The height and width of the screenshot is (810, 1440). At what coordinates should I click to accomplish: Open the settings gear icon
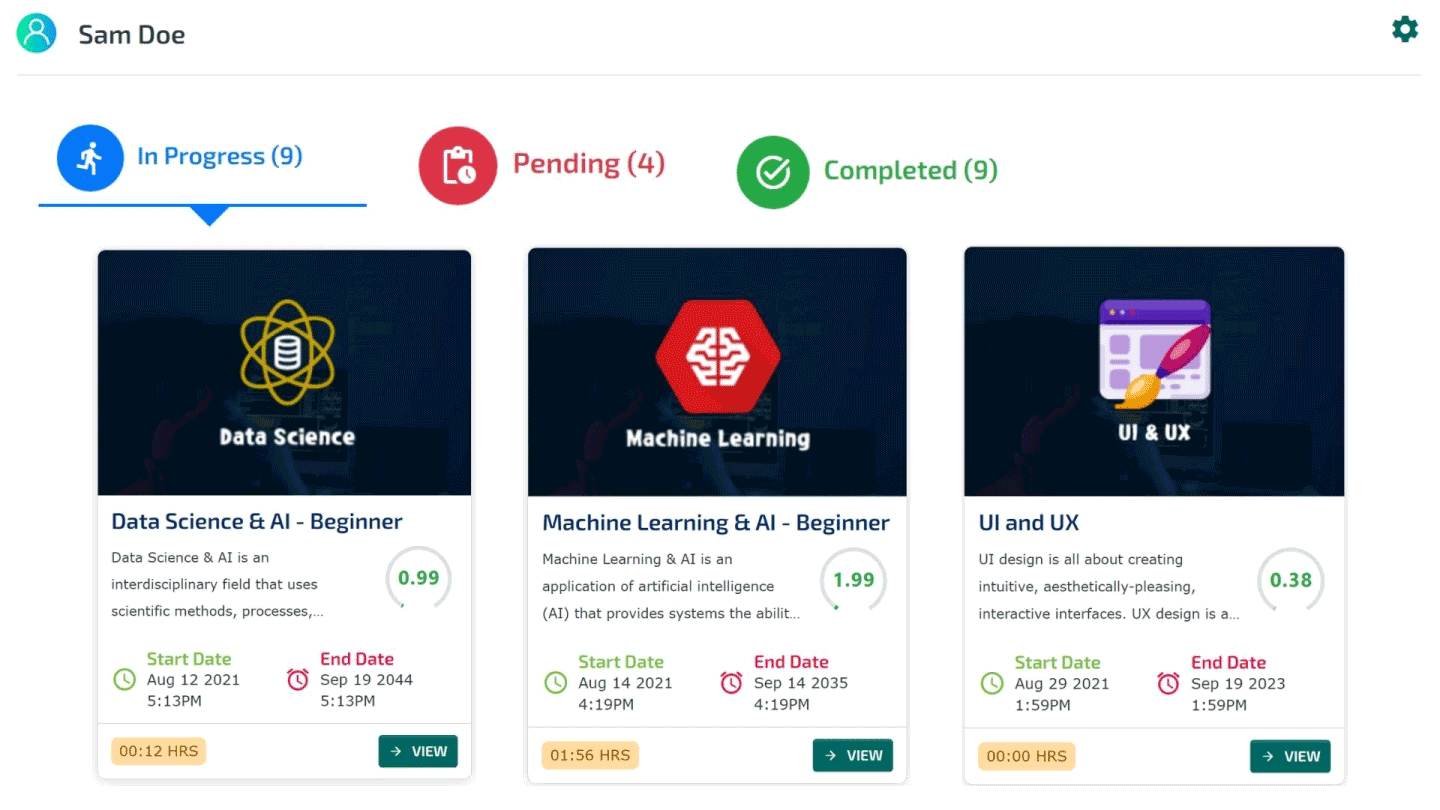[x=1405, y=29]
